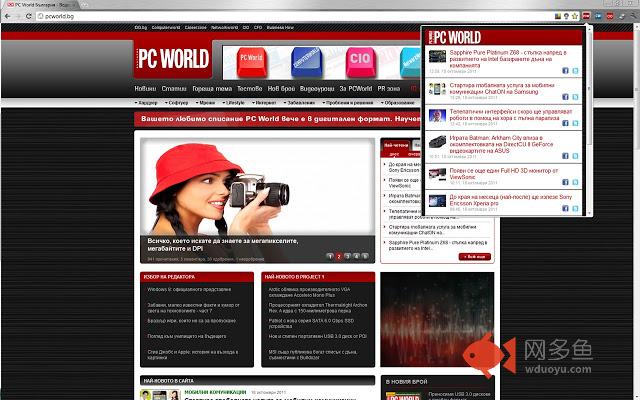Screen dimensions: 640x400
Task: Follow the Computerworld link in the top bar
Action: click(x=166, y=27)
